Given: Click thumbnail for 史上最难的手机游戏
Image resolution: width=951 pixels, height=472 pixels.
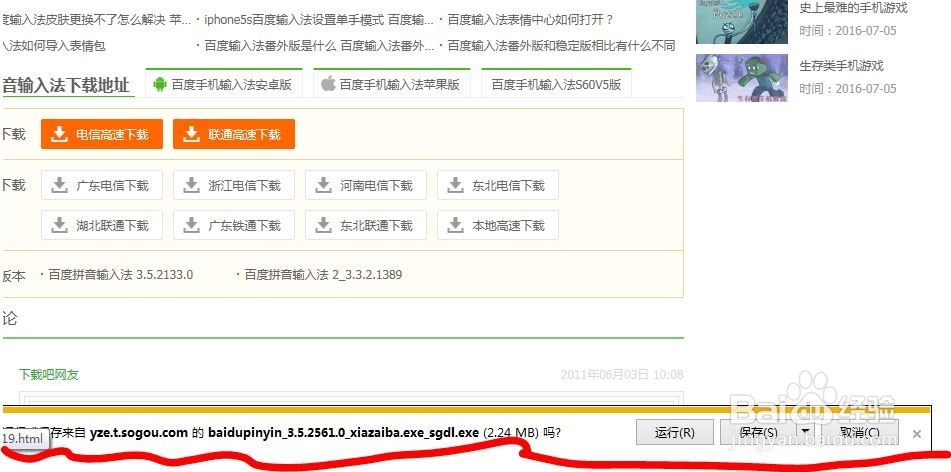Looking at the screenshot, I should pyautogui.click(x=742, y=21).
